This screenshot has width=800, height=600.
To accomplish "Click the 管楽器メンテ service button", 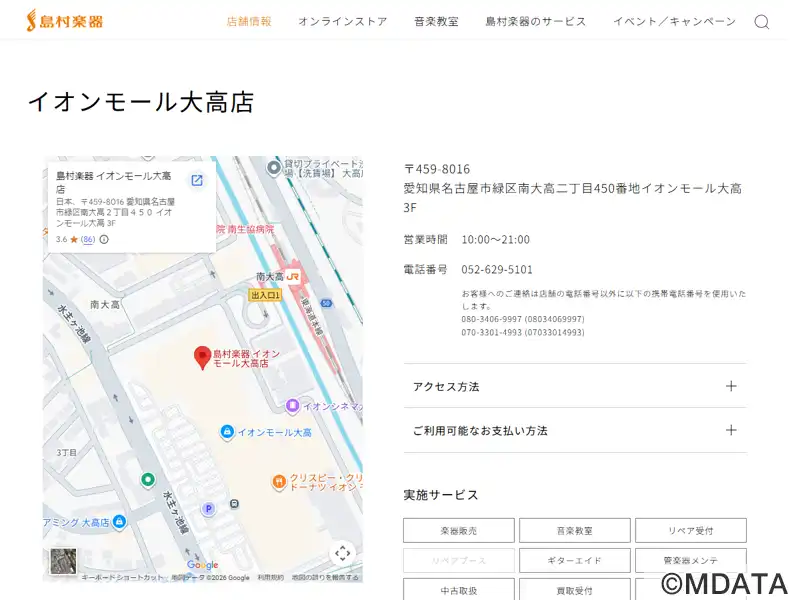I will pos(691,560).
